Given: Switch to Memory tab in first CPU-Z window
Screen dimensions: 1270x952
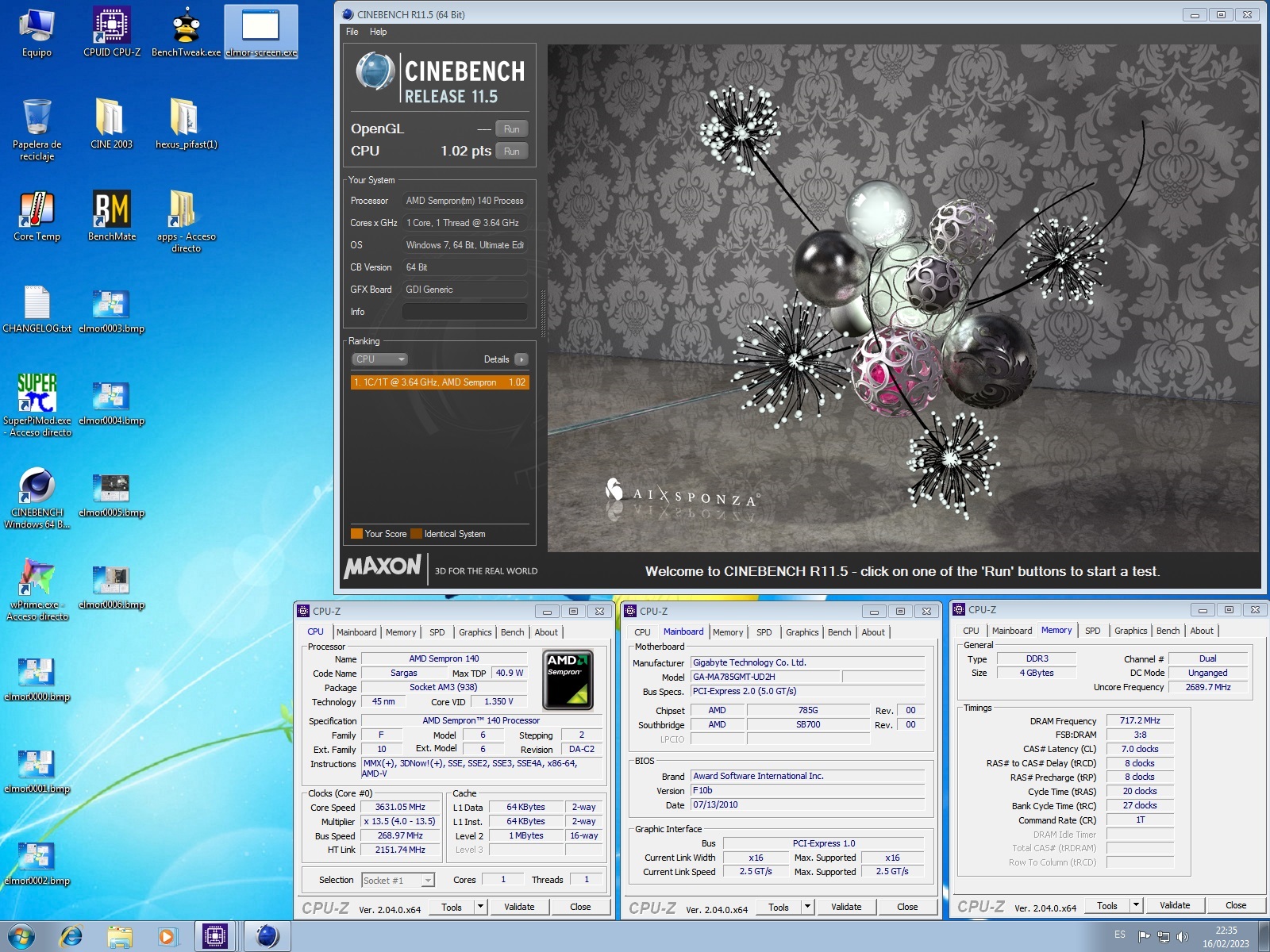Looking at the screenshot, I should pyautogui.click(x=401, y=632).
